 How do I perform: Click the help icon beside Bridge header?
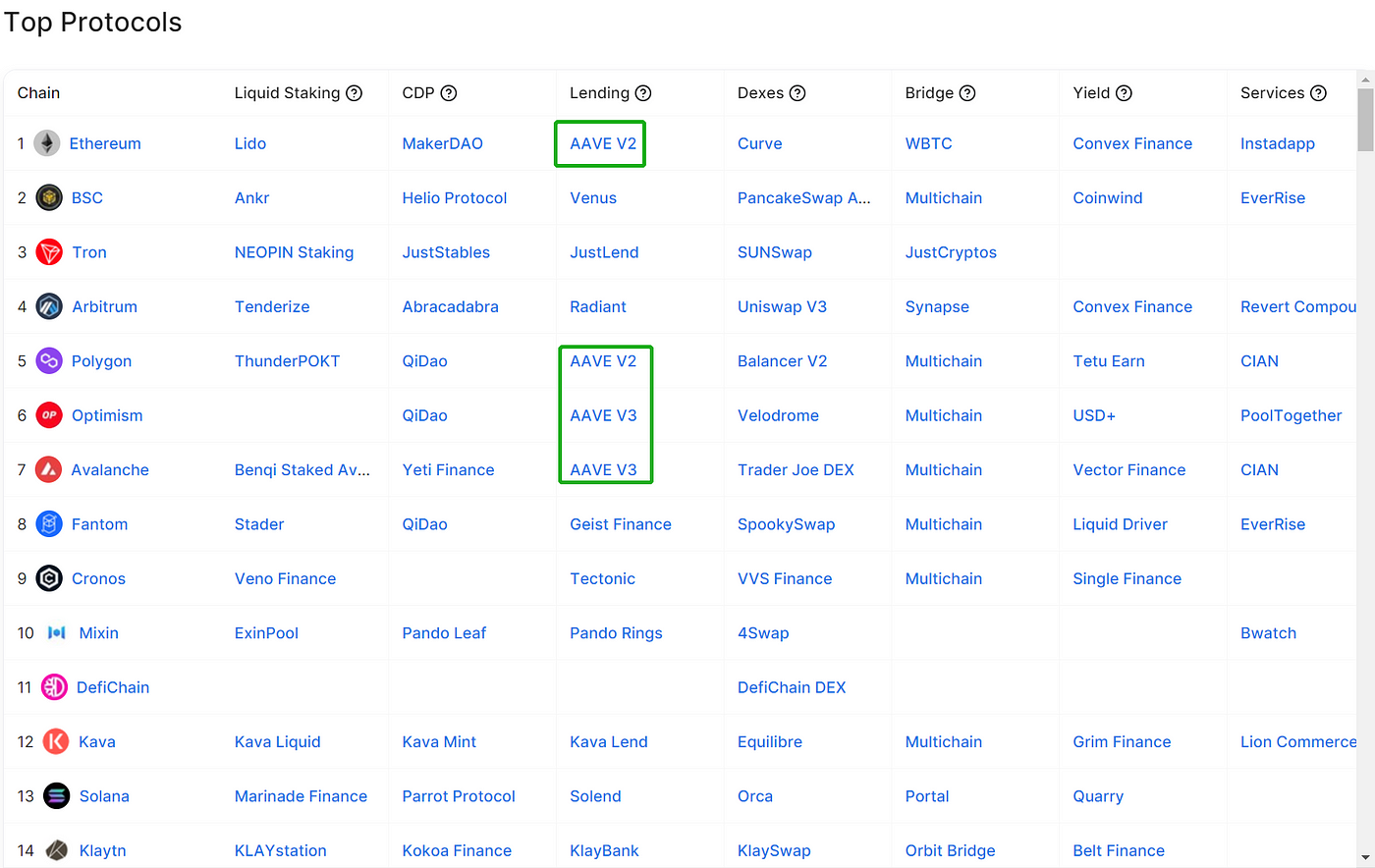(967, 93)
